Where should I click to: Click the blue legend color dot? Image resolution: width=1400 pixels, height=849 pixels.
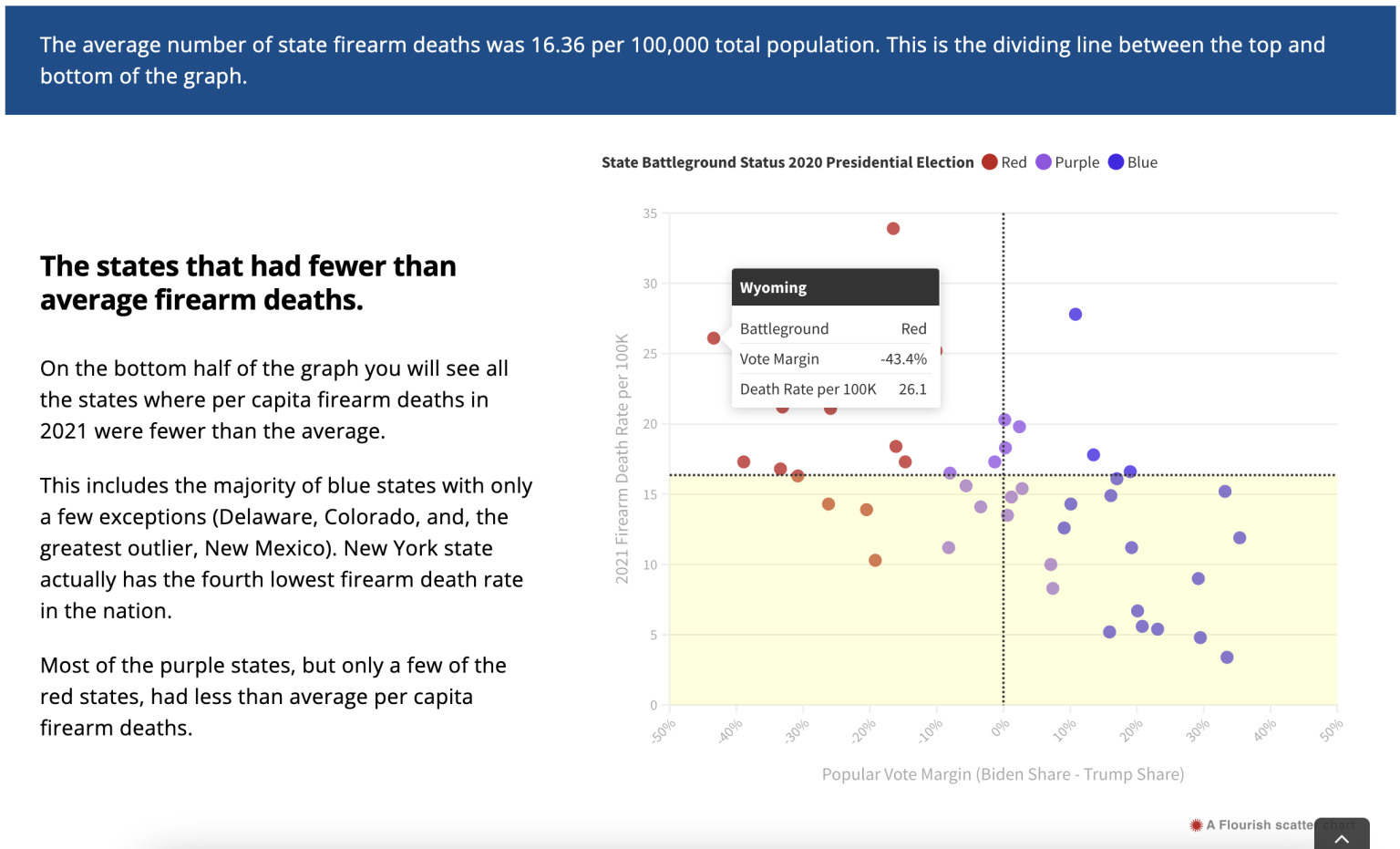click(1116, 162)
